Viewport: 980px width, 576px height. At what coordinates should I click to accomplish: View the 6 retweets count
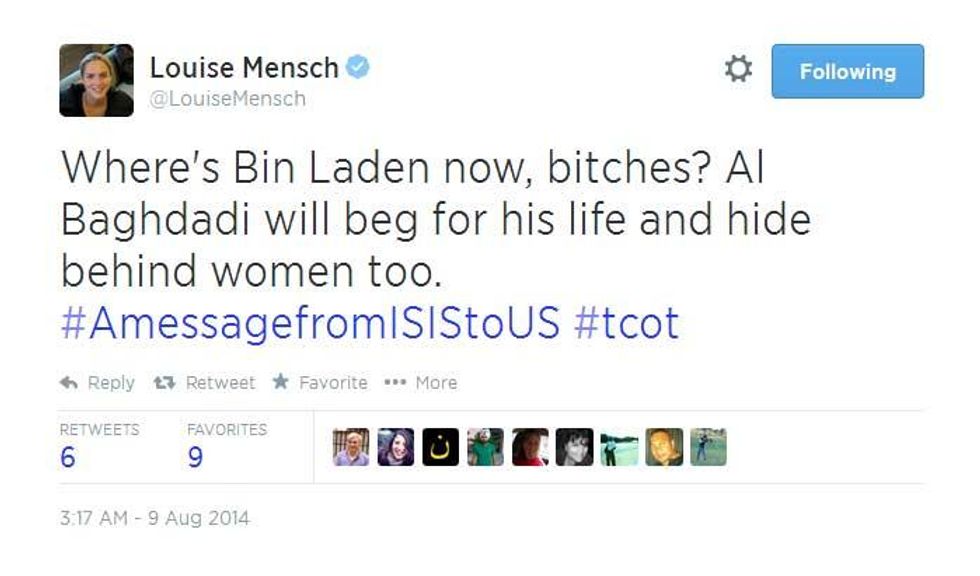(68, 457)
